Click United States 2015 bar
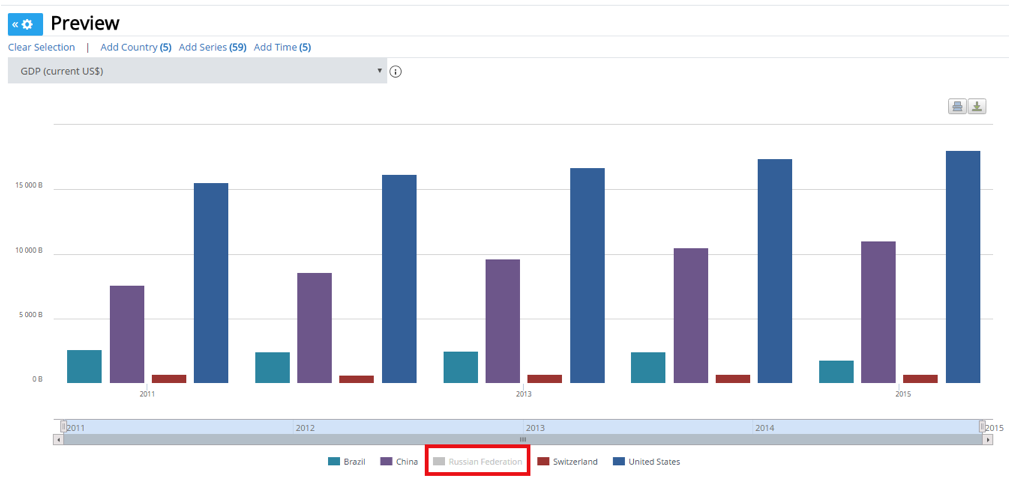 963,266
